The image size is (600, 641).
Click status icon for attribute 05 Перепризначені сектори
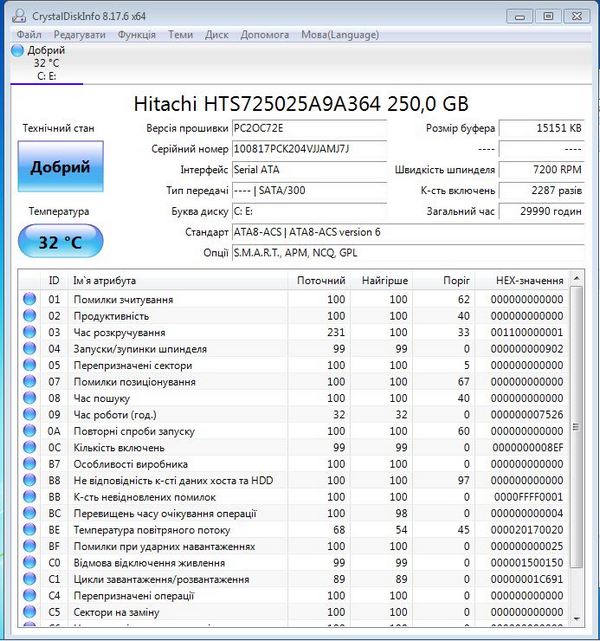30,365
